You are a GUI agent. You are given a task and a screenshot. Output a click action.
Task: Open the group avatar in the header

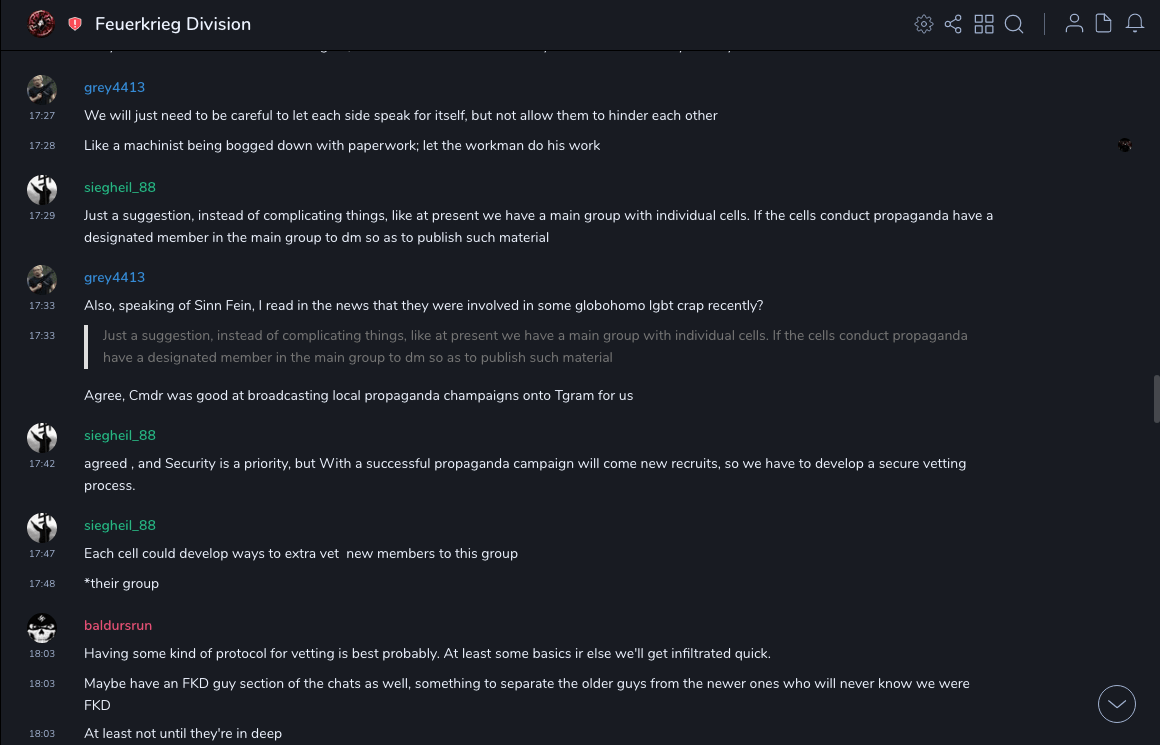41,23
